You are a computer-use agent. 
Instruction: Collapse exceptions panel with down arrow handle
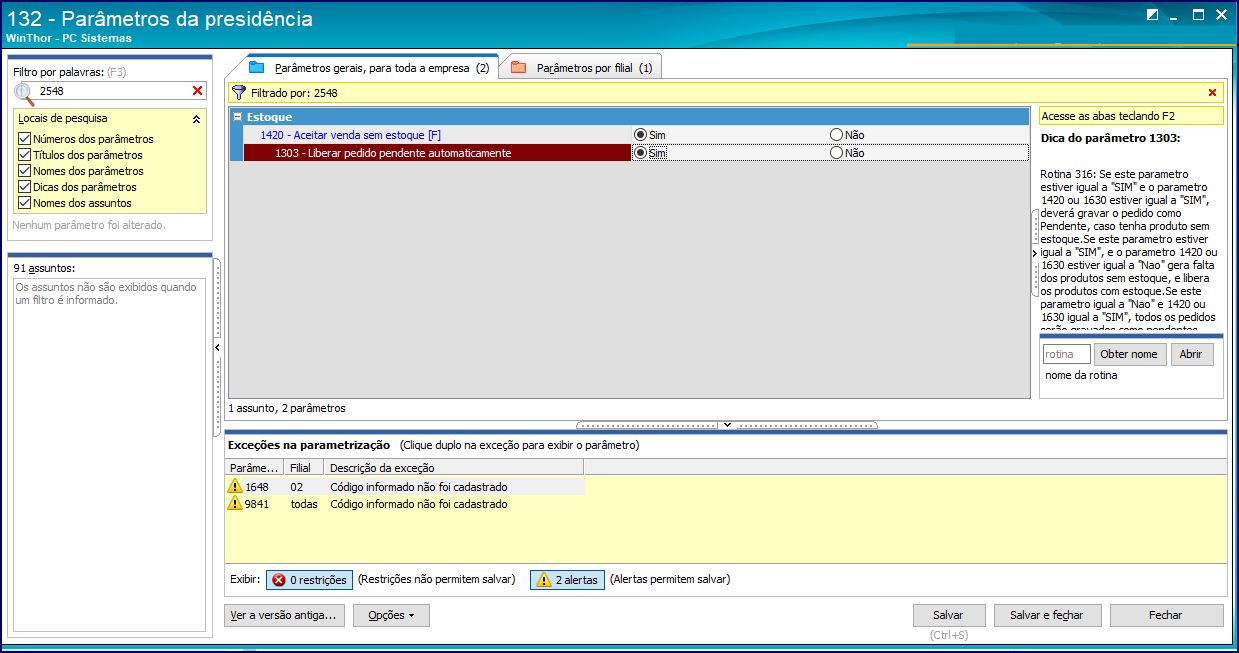pyautogui.click(x=727, y=425)
